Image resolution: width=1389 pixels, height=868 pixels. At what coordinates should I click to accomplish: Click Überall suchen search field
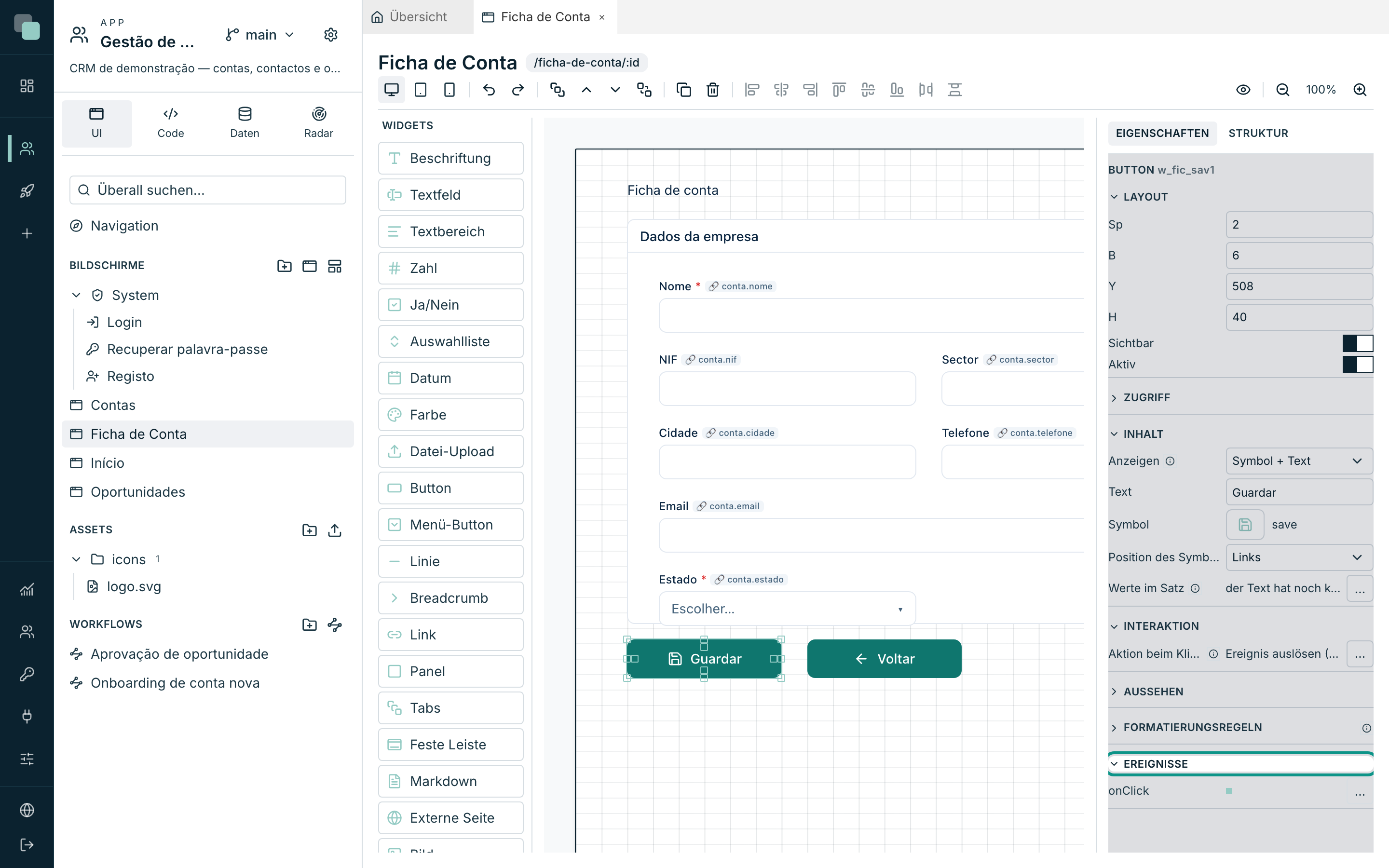[x=208, y=190]
